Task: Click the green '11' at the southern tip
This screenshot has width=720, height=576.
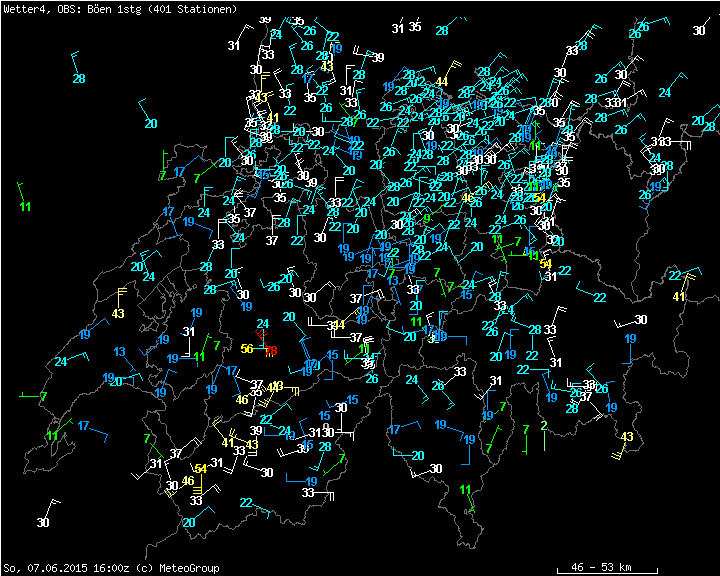Action: 466,490
